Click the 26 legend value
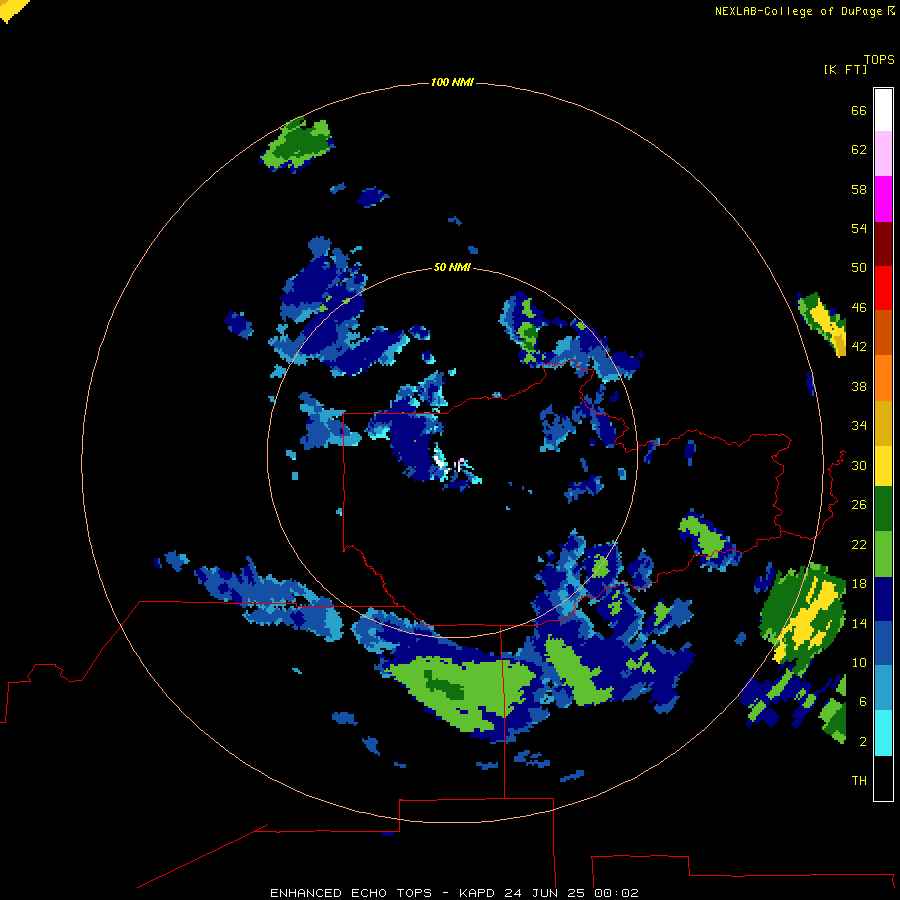 click(859, 505)
